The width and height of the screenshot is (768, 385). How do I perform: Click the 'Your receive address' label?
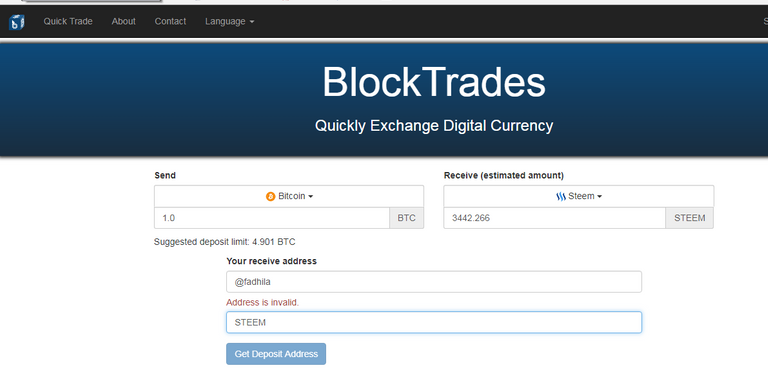pos(271,261)
